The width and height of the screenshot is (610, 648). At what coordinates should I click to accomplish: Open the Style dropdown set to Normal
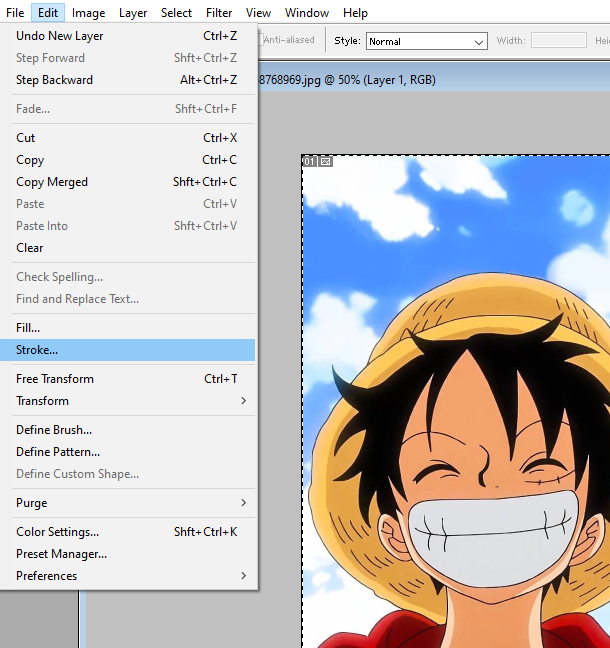tap(427, 41)
